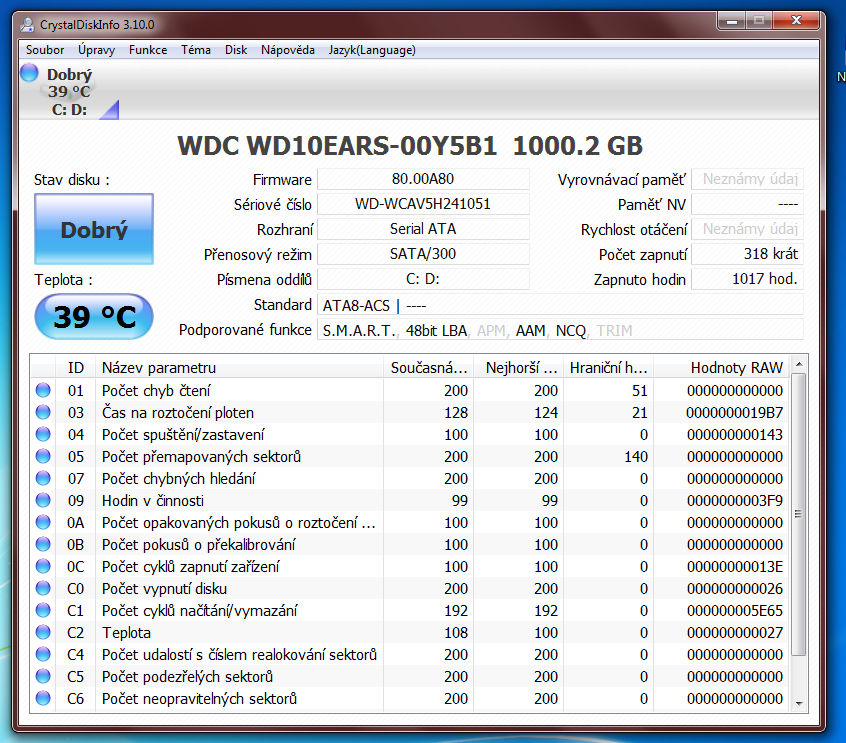
Task: Click status orb for attribute C1
Action: click(43, 610)
